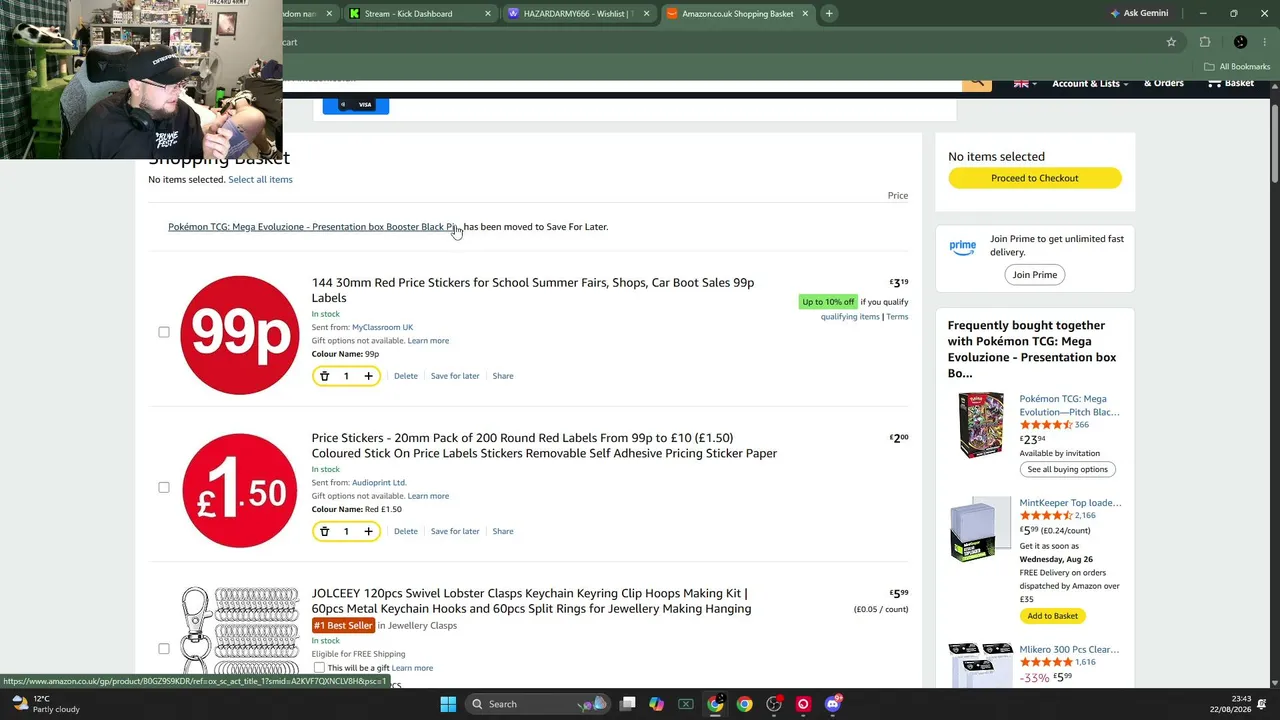
Task: Open the UK flag language dropdown
Action: (1025, 83)
